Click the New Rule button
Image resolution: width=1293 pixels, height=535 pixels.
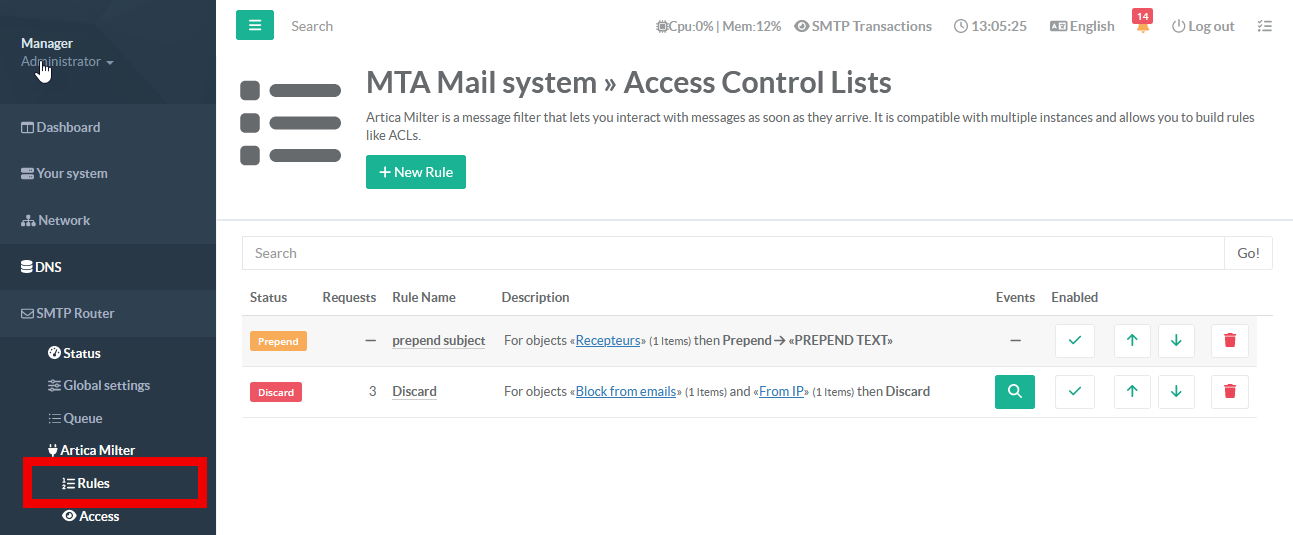416,172
